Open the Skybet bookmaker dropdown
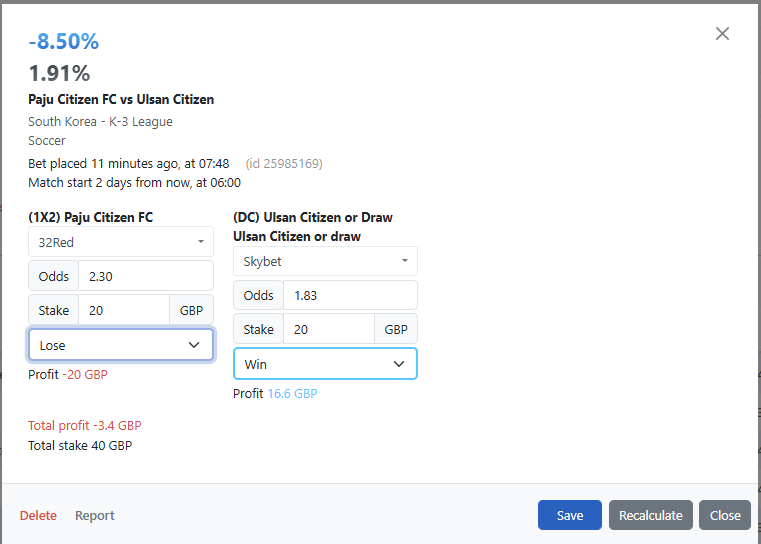 tap(325, 261)
